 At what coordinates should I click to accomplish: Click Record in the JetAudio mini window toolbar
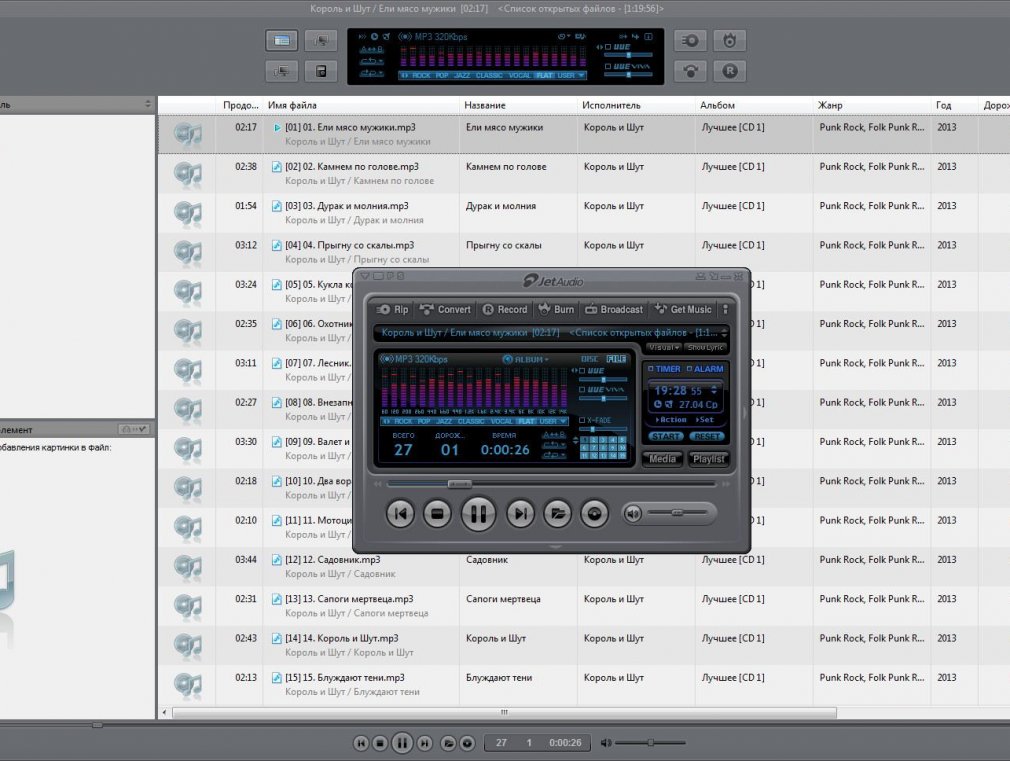tap(505, 309)
